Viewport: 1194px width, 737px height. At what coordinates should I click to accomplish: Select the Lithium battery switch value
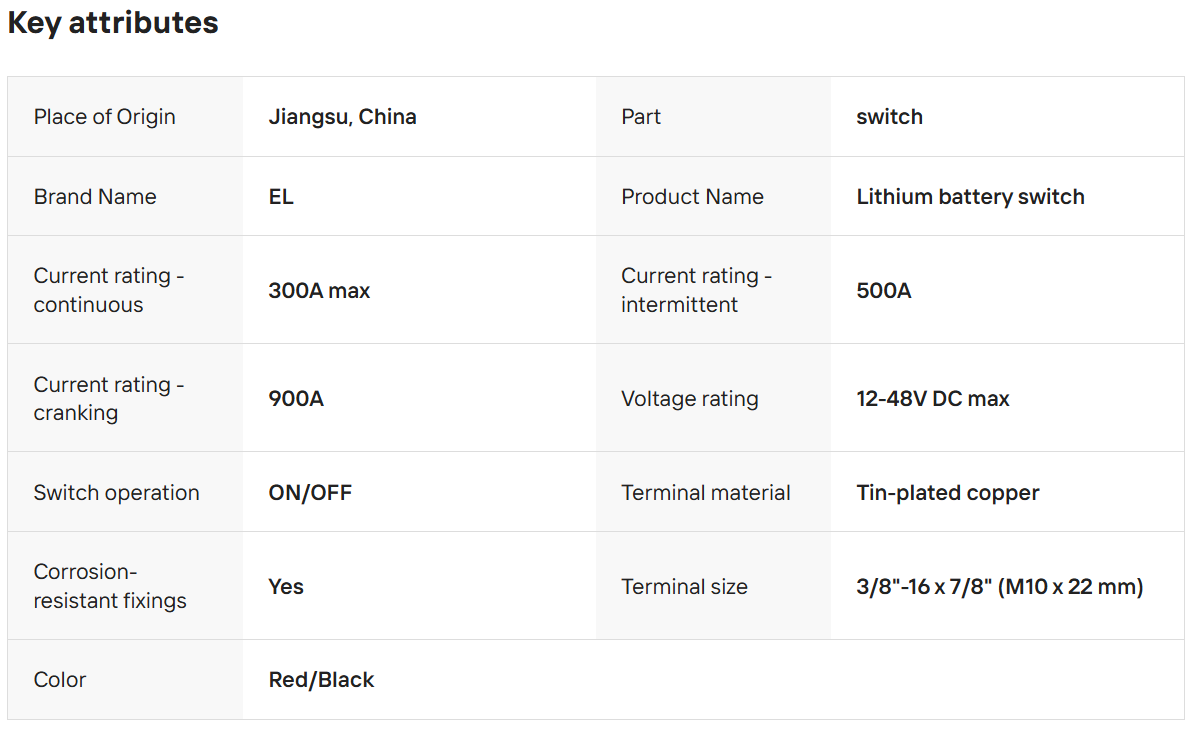pyautogui.click(x=970, y=197)
